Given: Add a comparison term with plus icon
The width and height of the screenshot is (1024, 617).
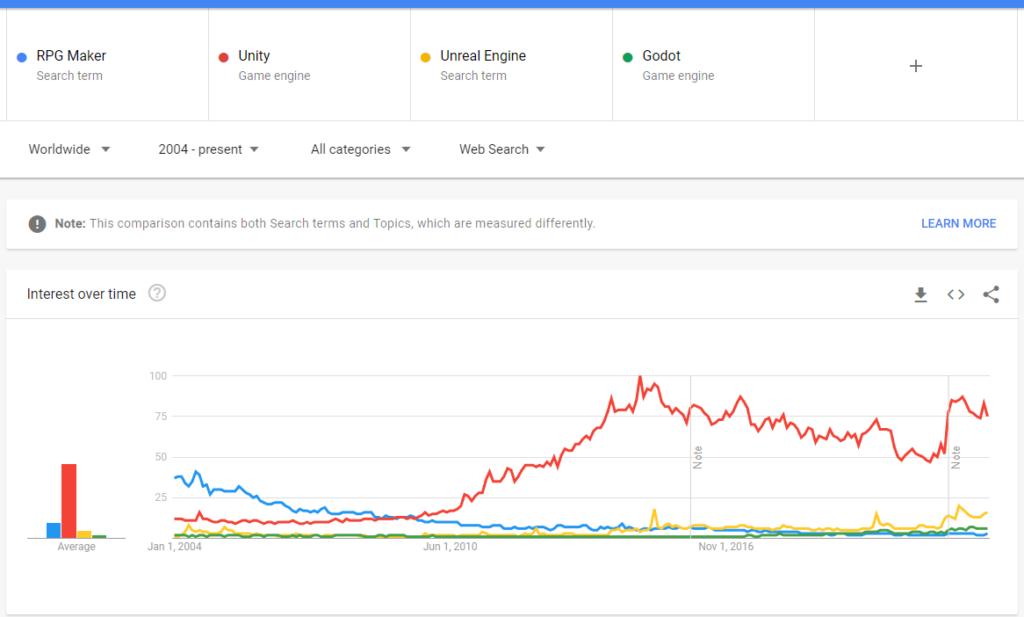Looking at the screenshot, I should (x=916, y=66).
